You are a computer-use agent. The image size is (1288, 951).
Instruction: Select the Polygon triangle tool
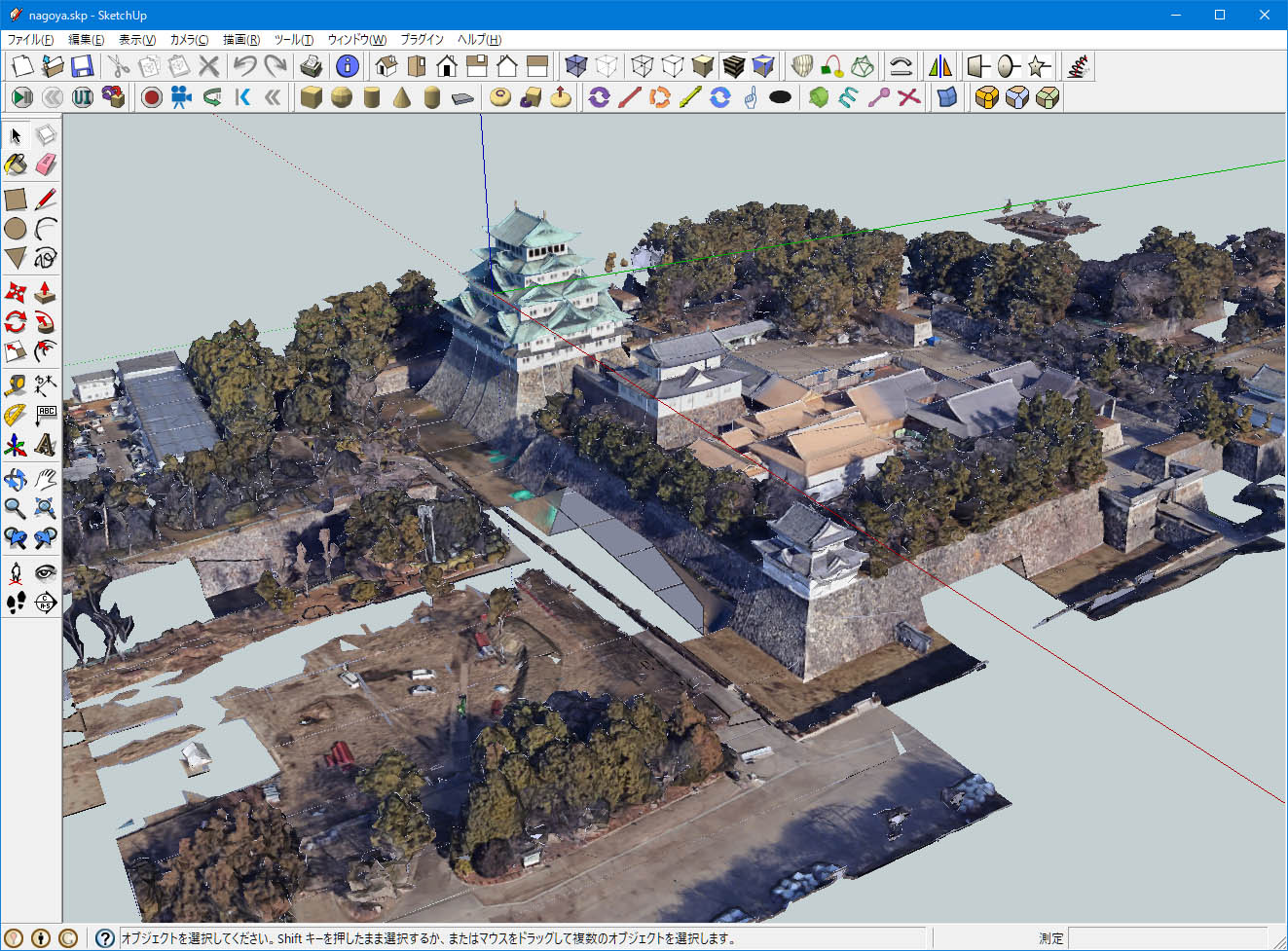[16, 258]
